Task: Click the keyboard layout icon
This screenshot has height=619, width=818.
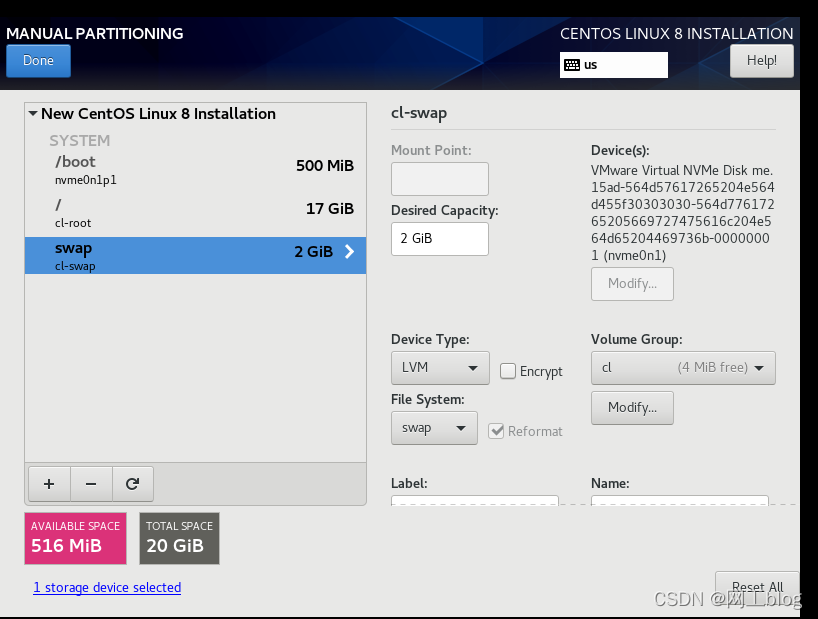Action: (x=572, y=65)
